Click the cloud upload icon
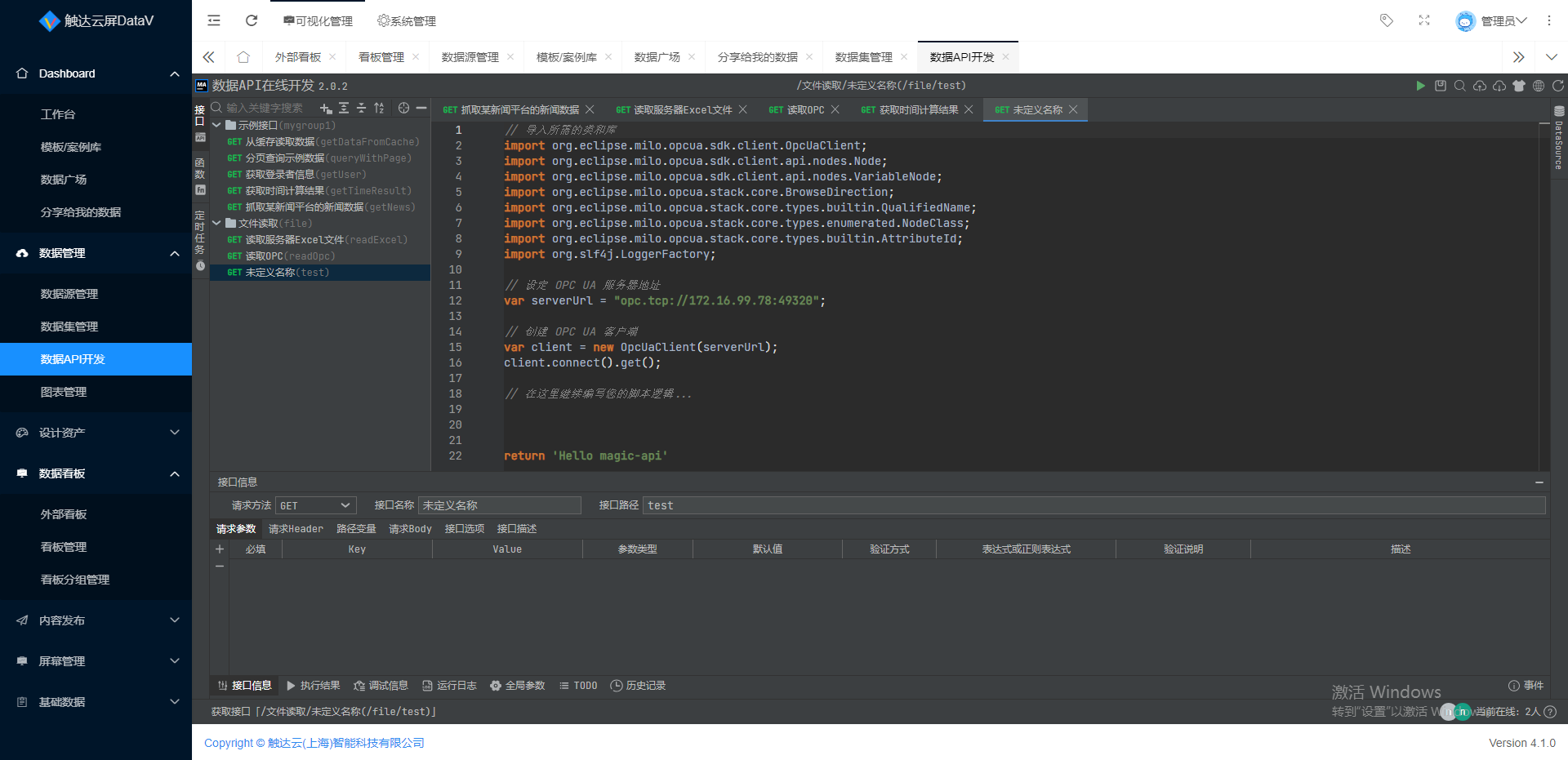The image size is (1568, 760). tap(1480, 86)
